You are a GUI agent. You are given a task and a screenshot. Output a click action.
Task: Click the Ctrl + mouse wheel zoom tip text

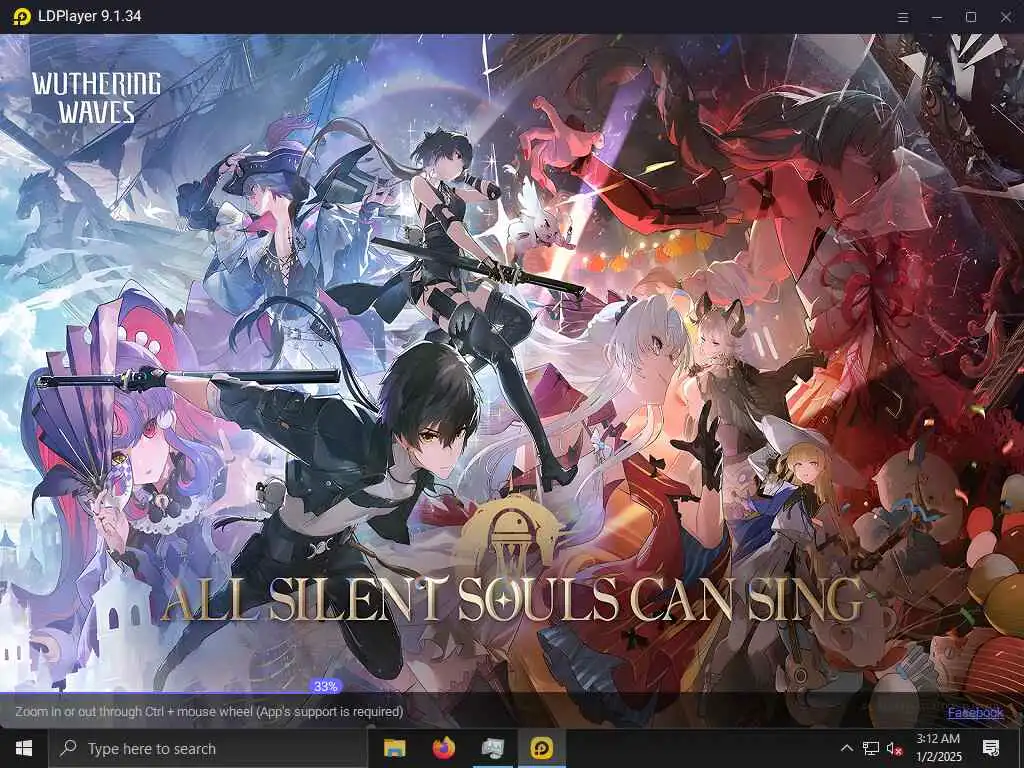click(x=209, y=711)
